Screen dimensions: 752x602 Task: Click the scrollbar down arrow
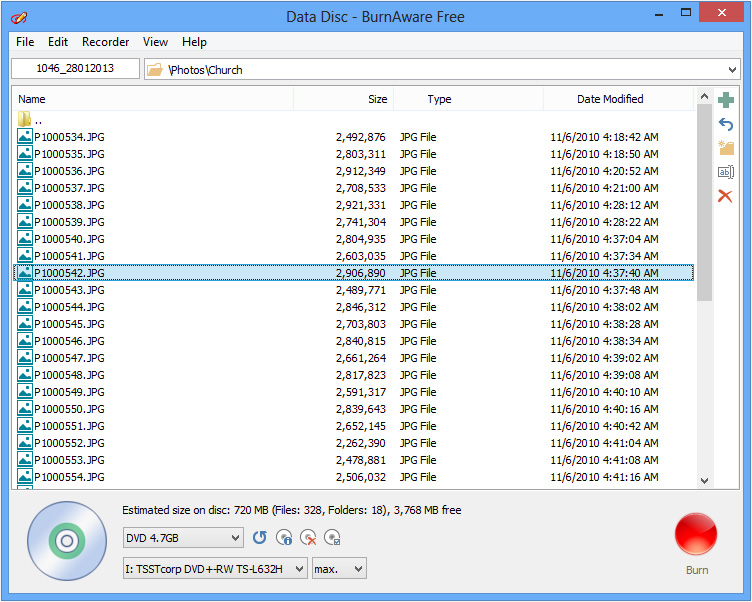point(704,480)
